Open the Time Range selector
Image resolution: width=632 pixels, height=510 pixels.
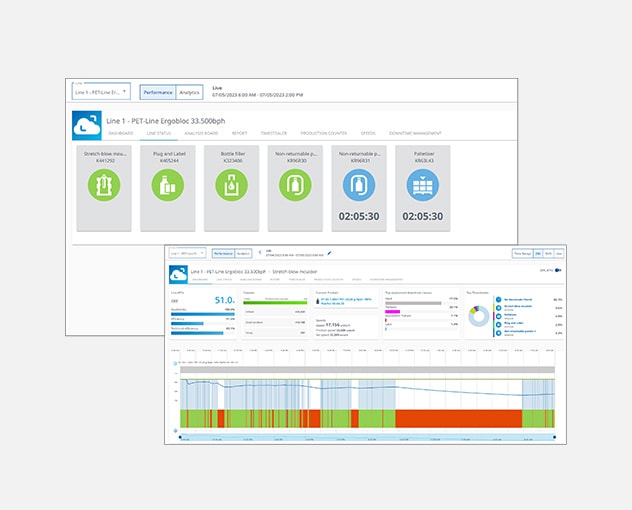click(x=520, y=254)
